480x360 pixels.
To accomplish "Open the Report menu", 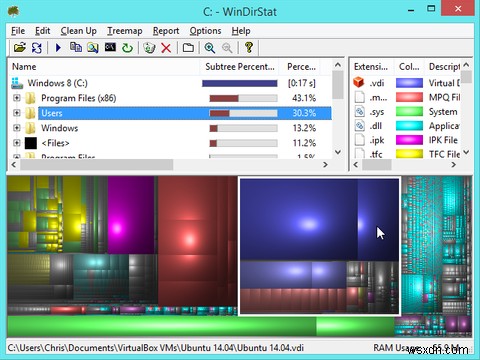I will coord(166,31).
